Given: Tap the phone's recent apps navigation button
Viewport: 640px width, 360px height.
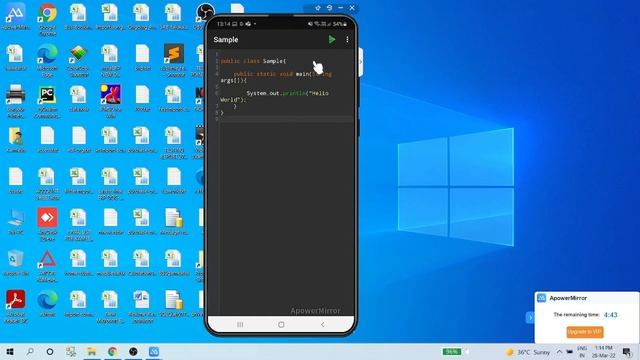Looking at the screenshot, I should [x=240, y=324].
